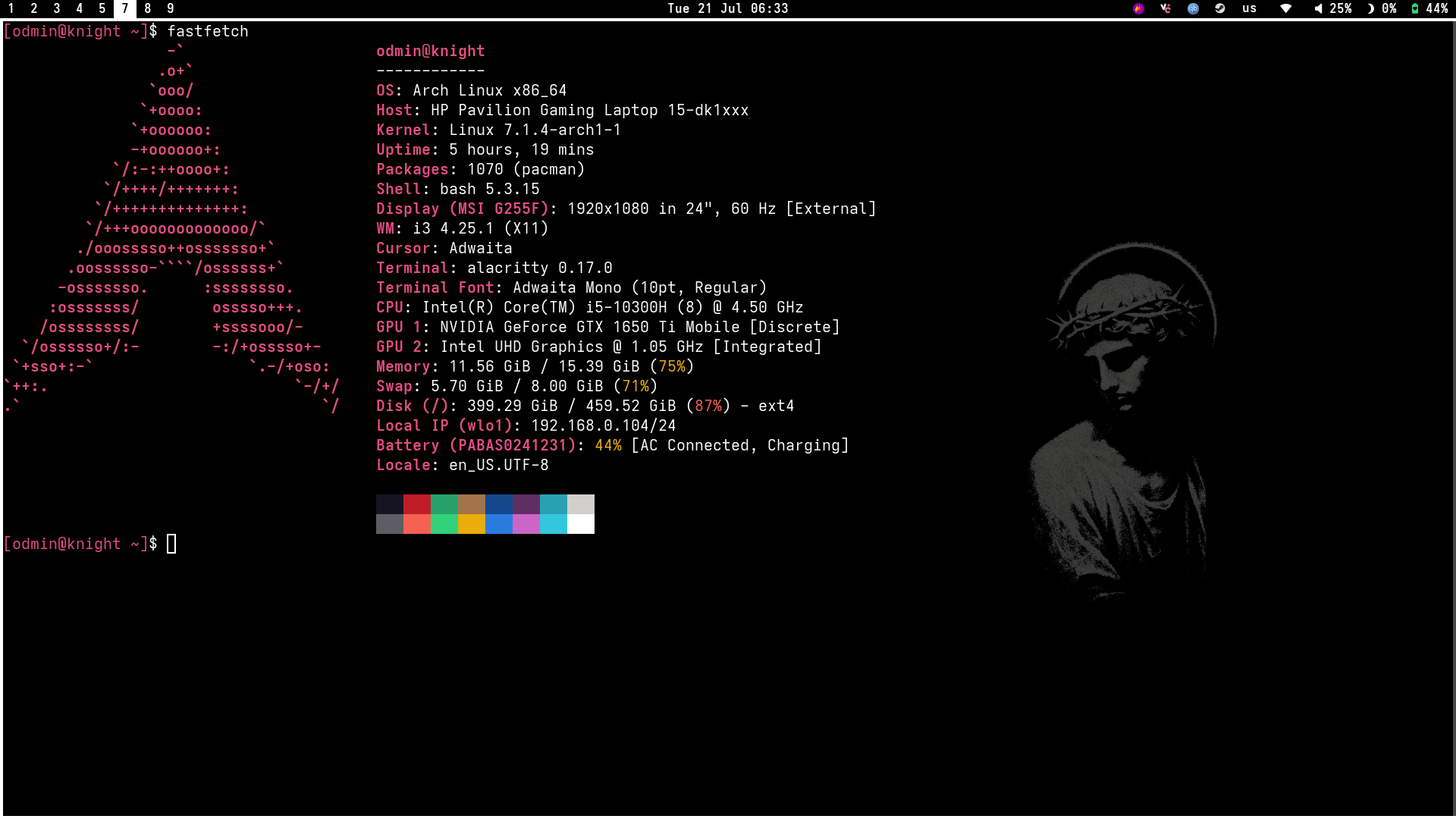Image resolution: width=1456 pixels, height=819 pixels.
Task: Open the Steam tray icon
Action: coord(1220,8)
